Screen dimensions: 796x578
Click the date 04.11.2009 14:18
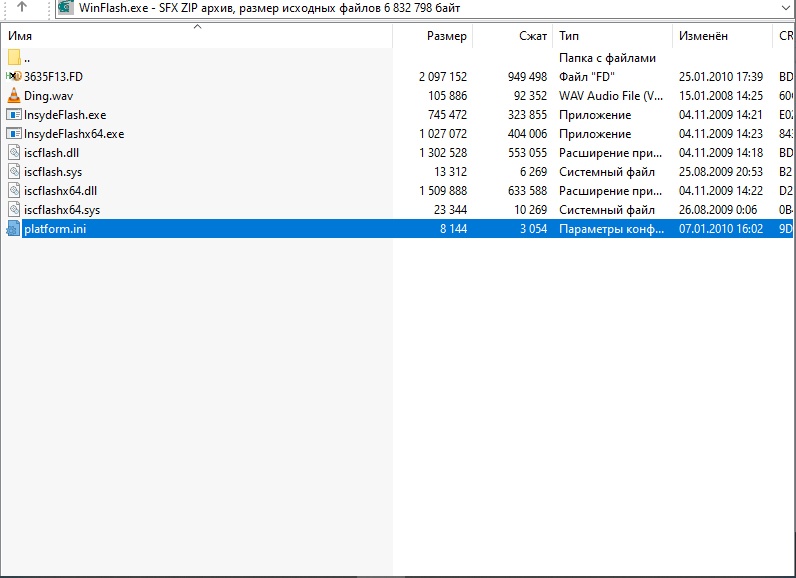[721, 153]
